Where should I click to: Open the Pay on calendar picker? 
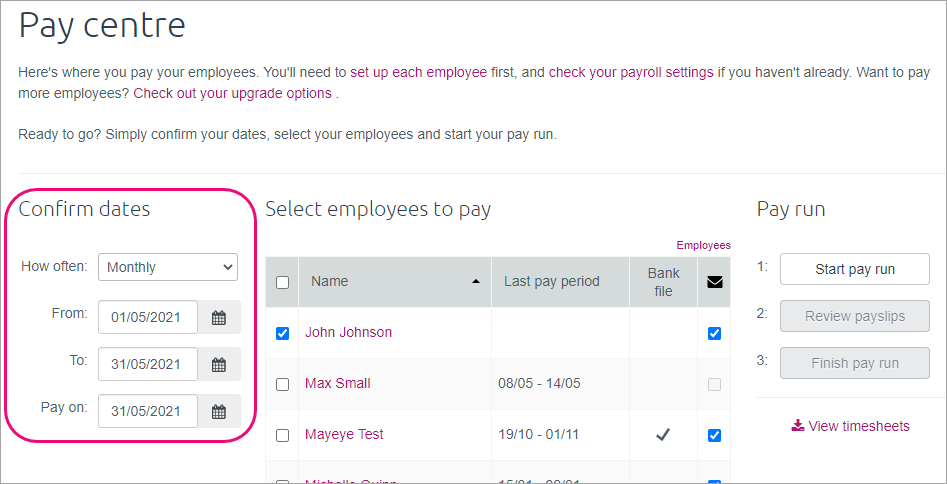tap(219, 411)
